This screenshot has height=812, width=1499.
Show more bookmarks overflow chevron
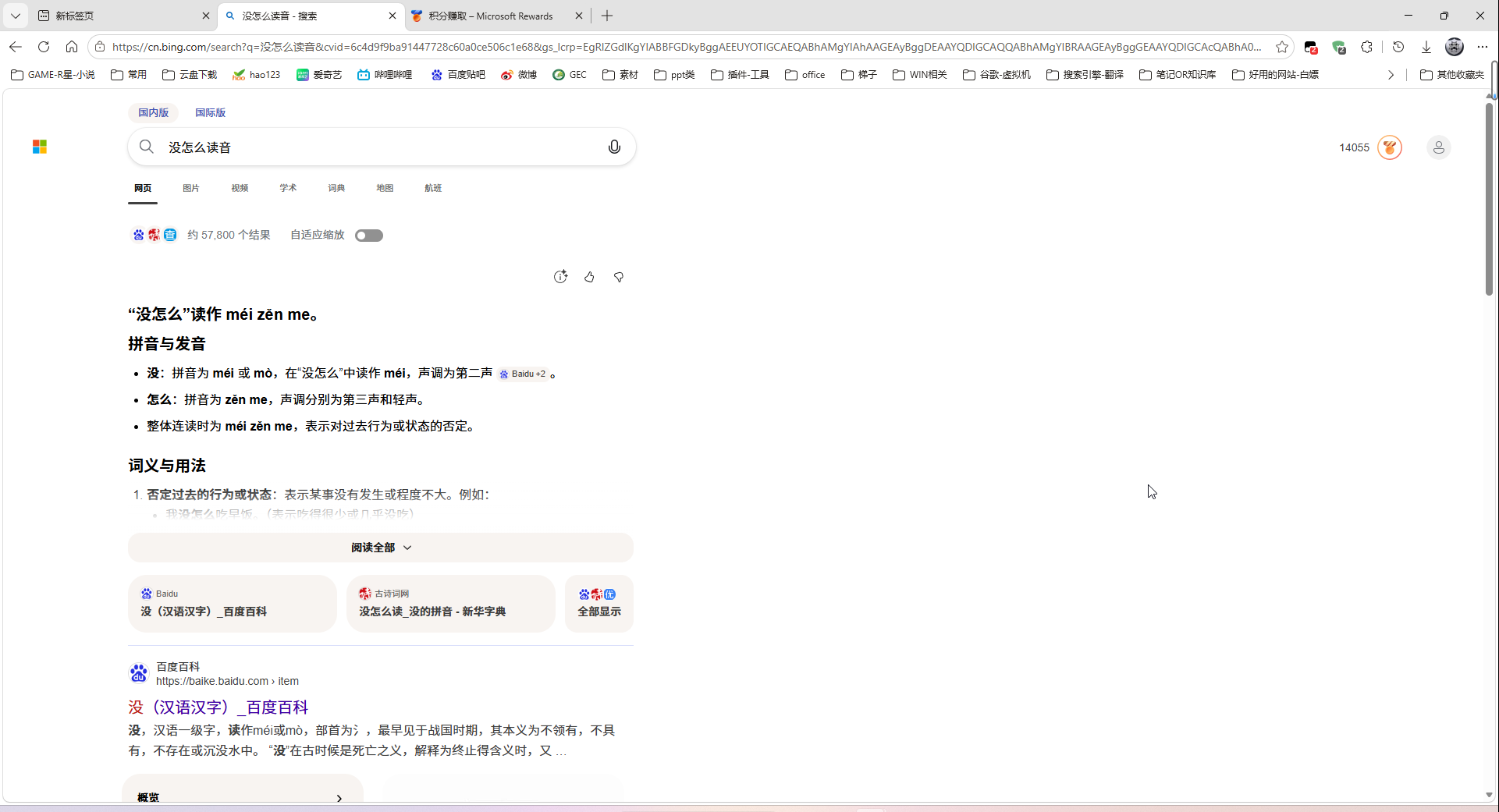tap(1391, 75)
